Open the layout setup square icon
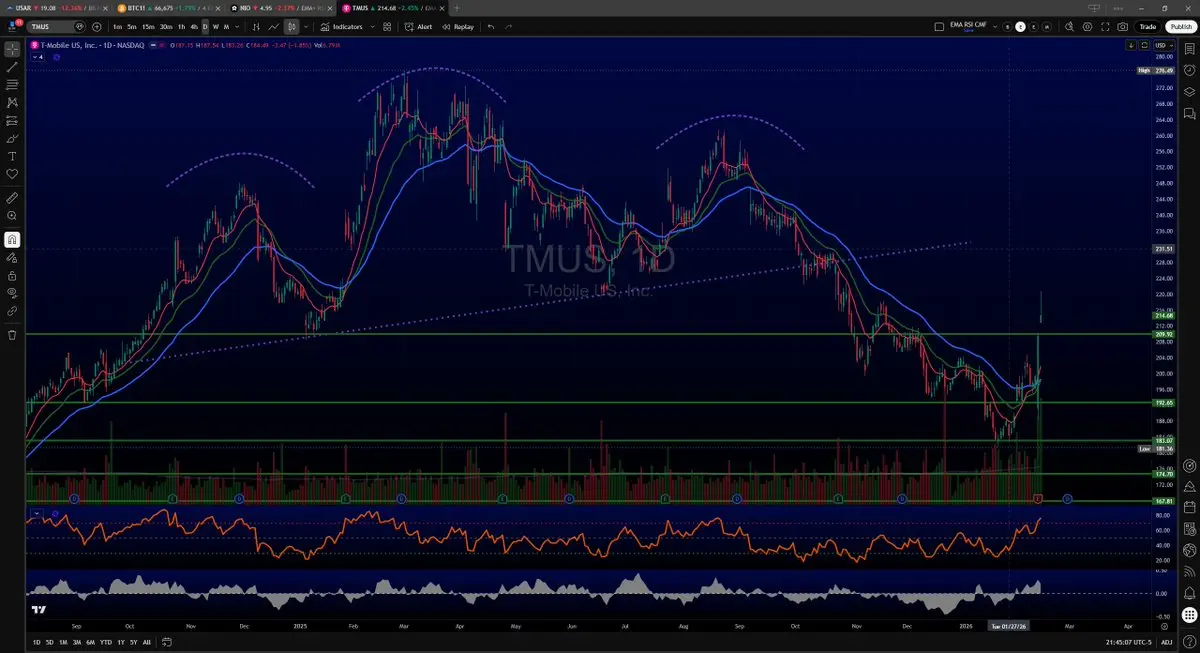Image resolution: width=1200 pixels, height=653 pixels. pyautogui.click(x=937, y=27)
